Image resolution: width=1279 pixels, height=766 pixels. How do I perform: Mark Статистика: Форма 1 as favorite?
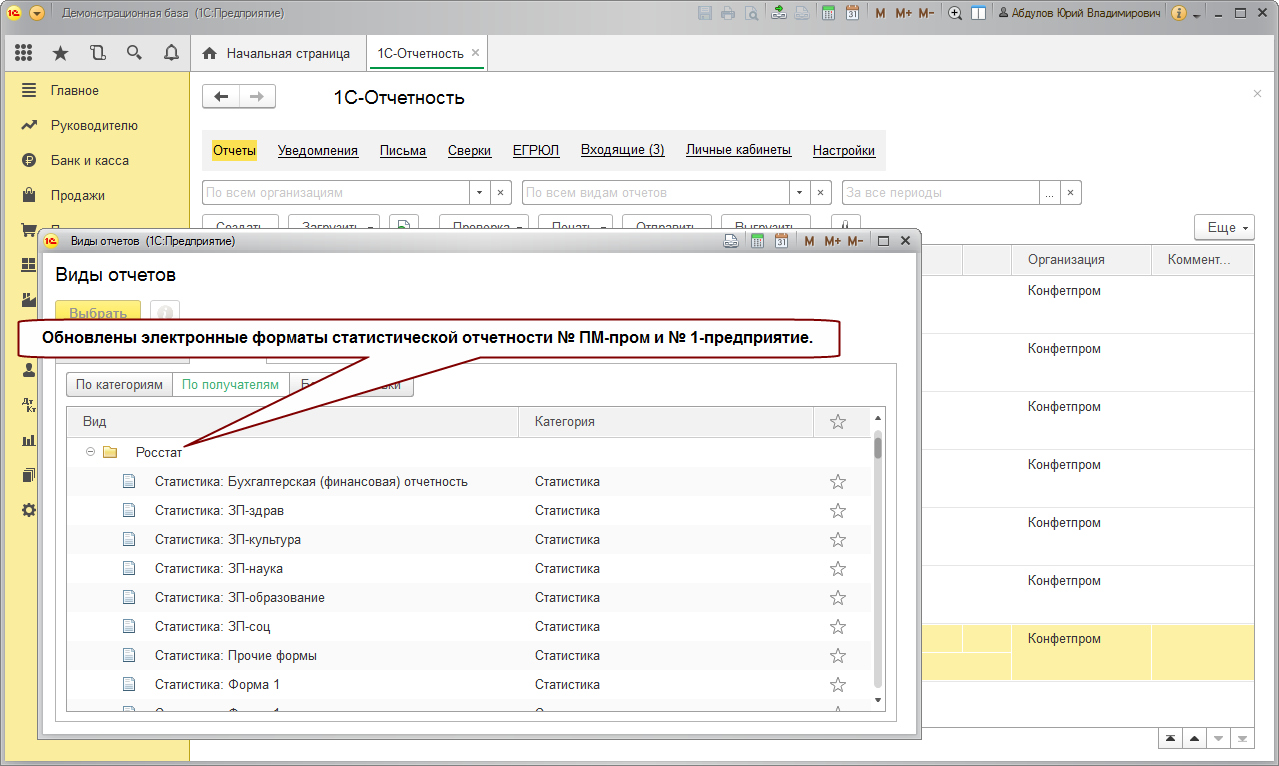coord(838,685)
